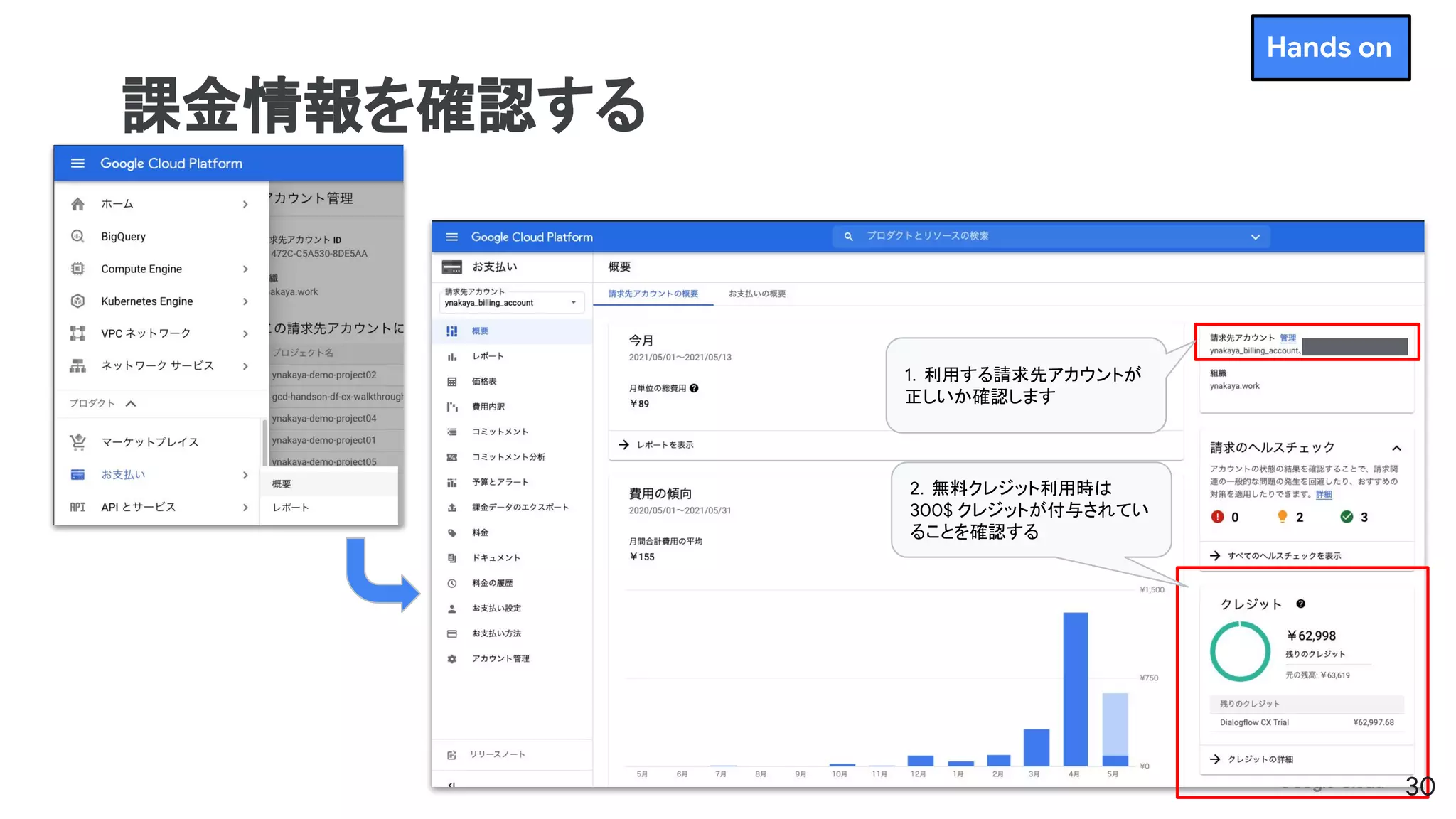Expand Kubernetes Engine submenu chevron
This screenshot has height=819, width=1456.
tap(245, 301)
